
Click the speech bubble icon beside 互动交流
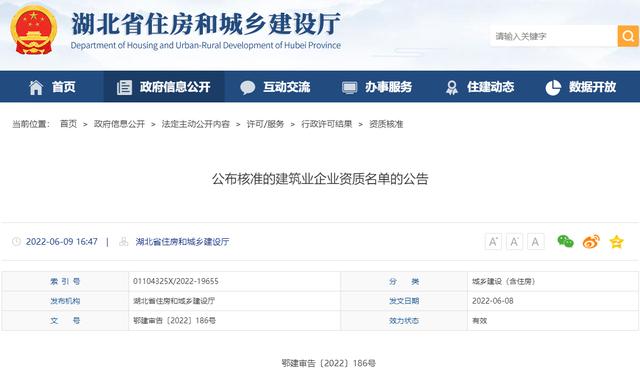click(x=247, y=87)
